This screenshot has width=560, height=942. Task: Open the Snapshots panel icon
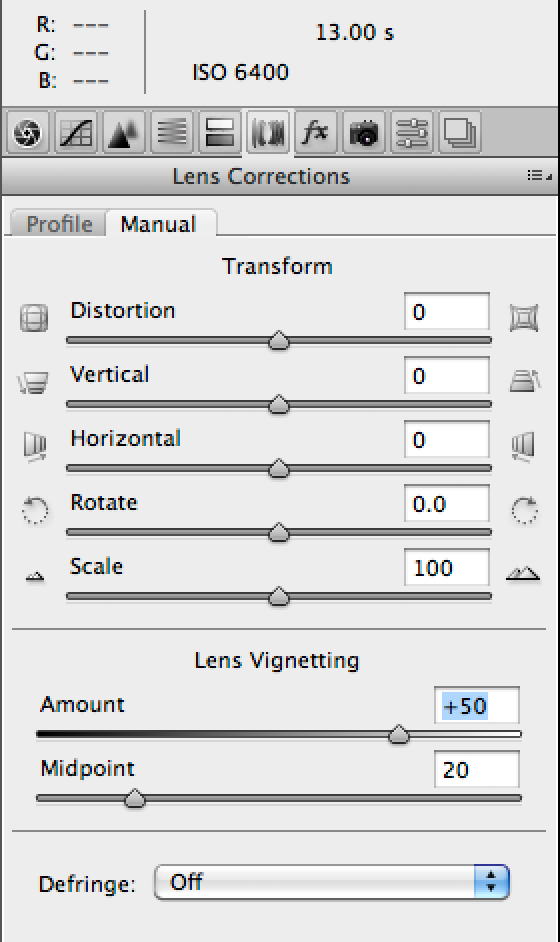point(460,133)
